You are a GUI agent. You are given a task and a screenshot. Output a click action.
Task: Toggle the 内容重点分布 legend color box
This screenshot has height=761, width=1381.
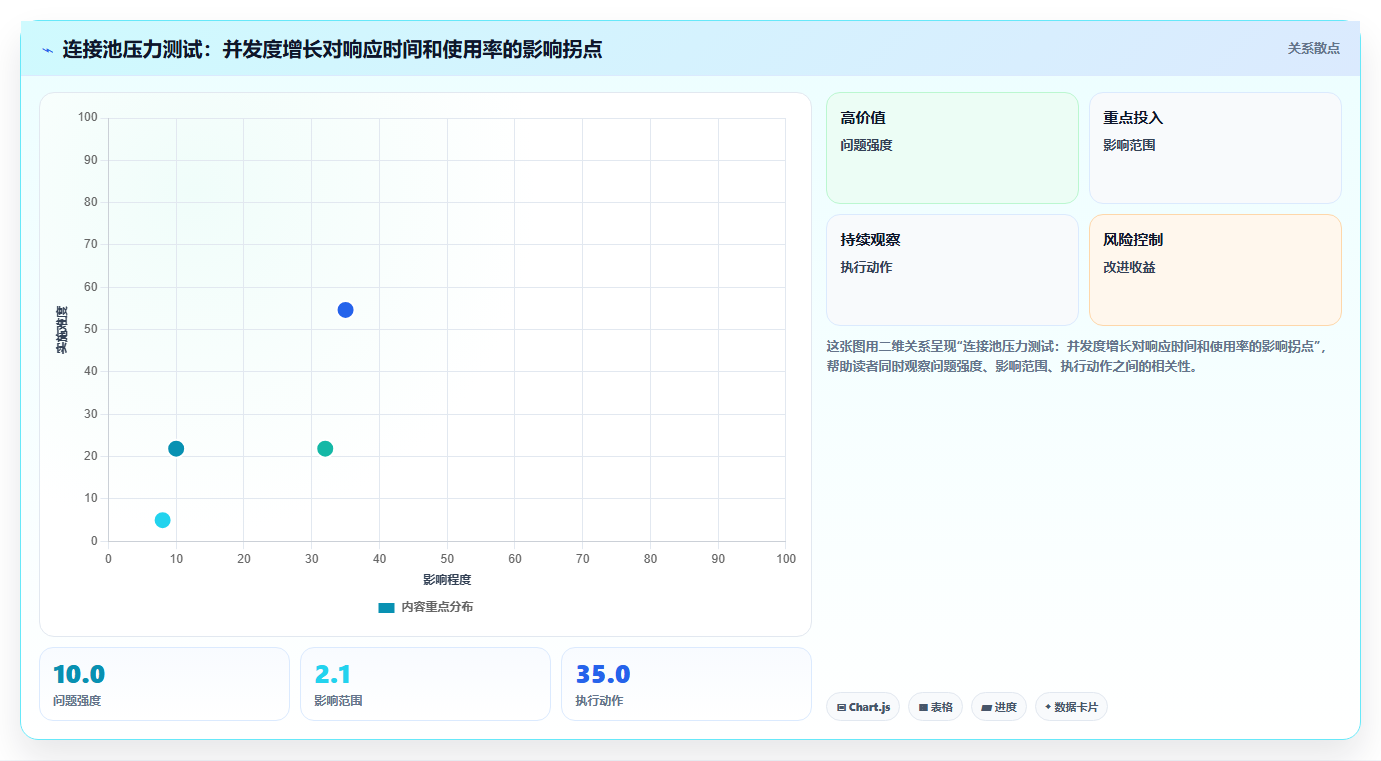(386, 607)
